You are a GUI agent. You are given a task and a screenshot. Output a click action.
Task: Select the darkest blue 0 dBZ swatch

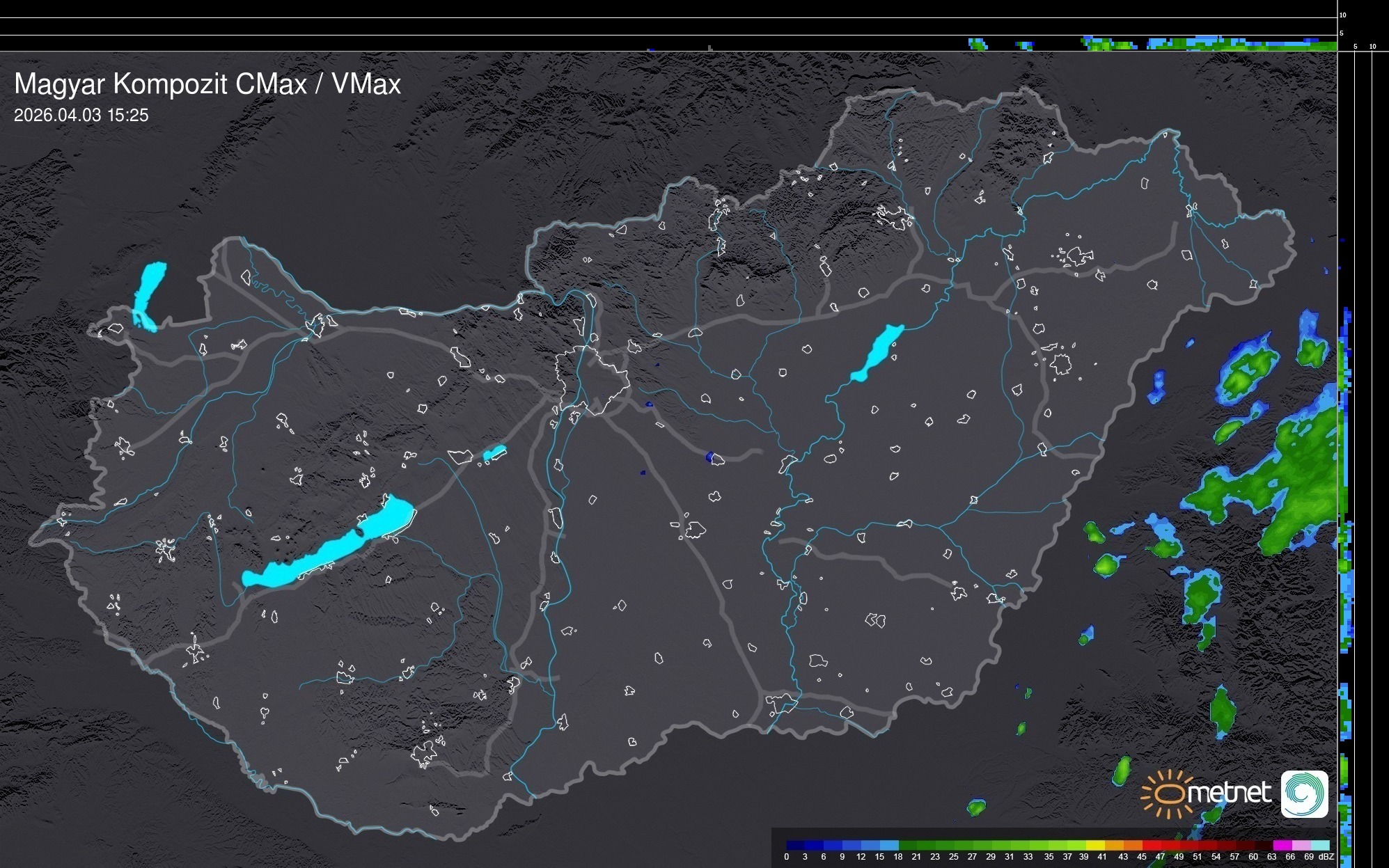pyautogui.click(x=796, y=845)
